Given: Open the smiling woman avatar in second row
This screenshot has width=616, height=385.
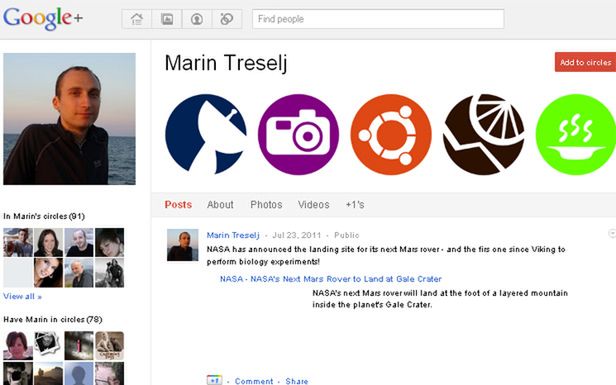Looking at the screenshot, I should (x=48, y=273).
